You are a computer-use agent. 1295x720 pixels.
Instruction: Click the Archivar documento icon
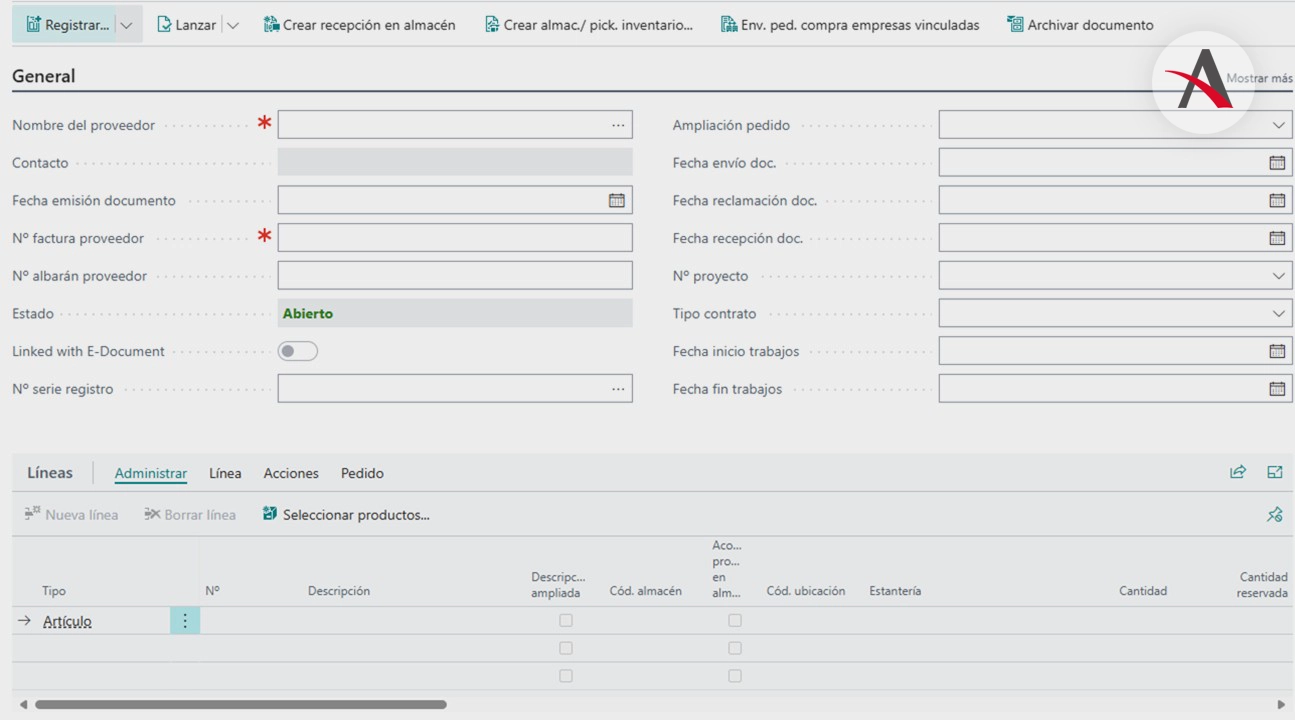[1015, 25]
